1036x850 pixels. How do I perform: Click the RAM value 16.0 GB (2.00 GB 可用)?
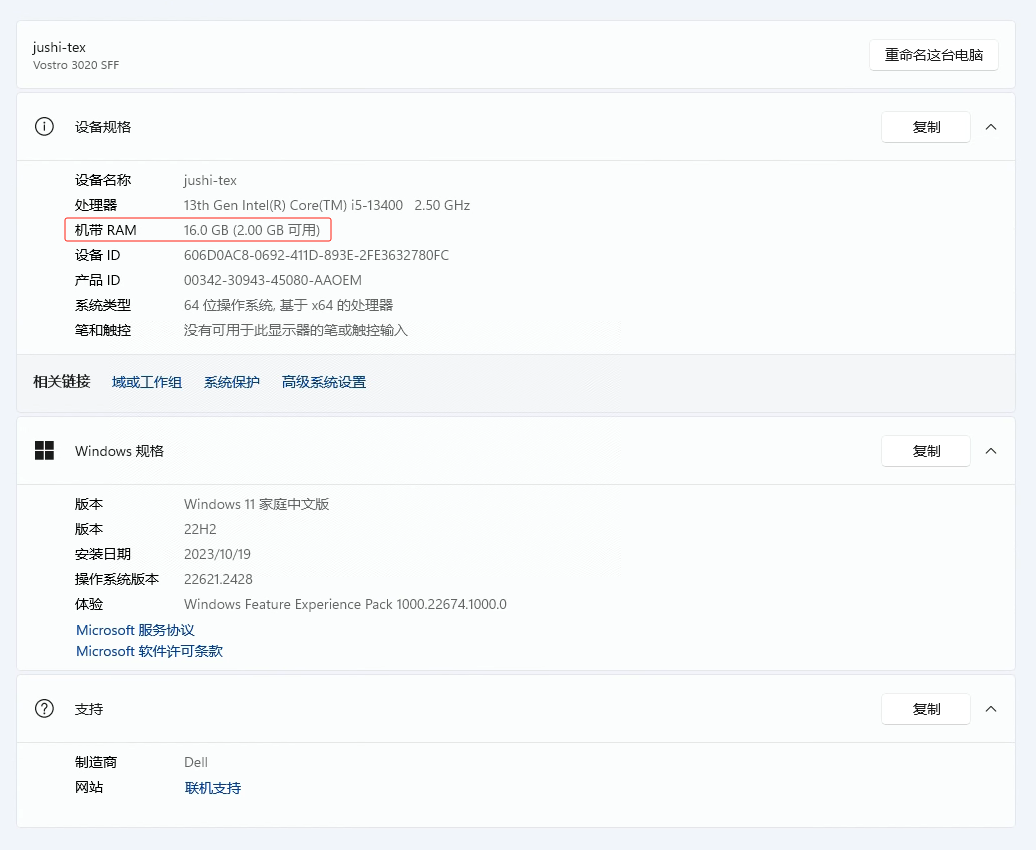tap(252, 230)
